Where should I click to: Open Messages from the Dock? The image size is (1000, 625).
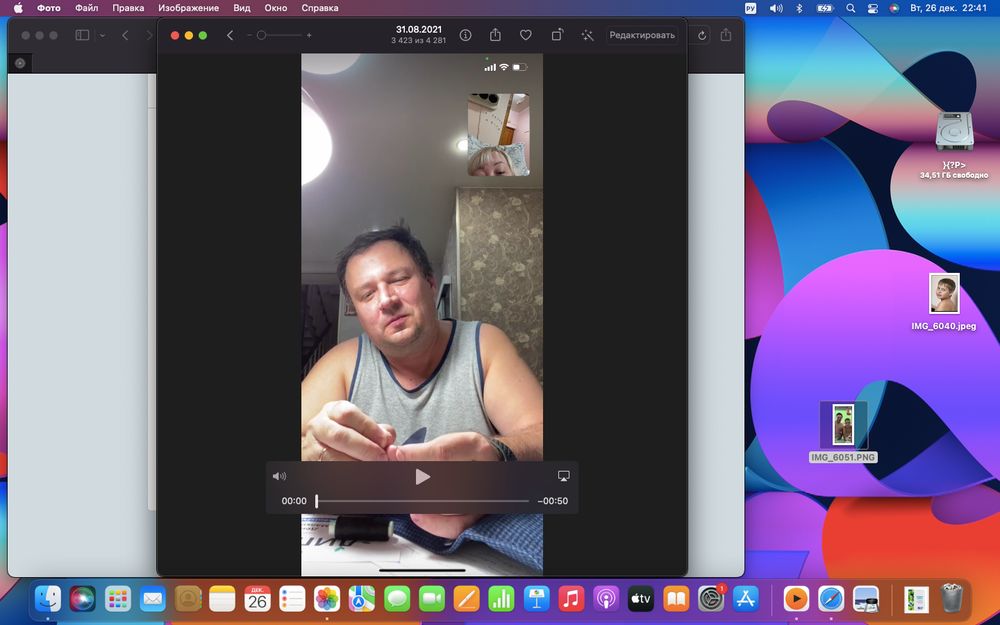click(x=397, y=599)
